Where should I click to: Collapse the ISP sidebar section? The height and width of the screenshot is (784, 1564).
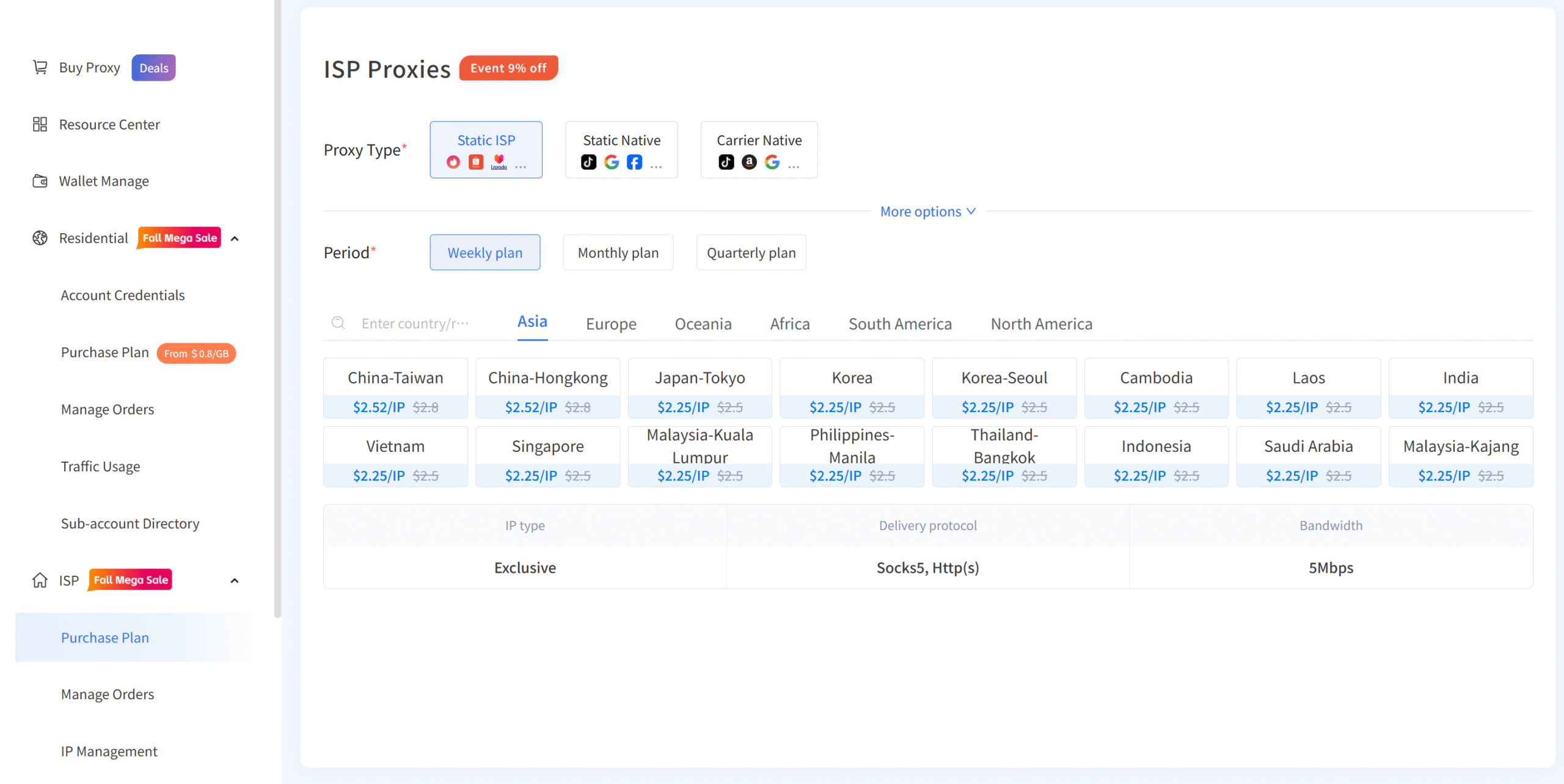(x=235, y=581)
